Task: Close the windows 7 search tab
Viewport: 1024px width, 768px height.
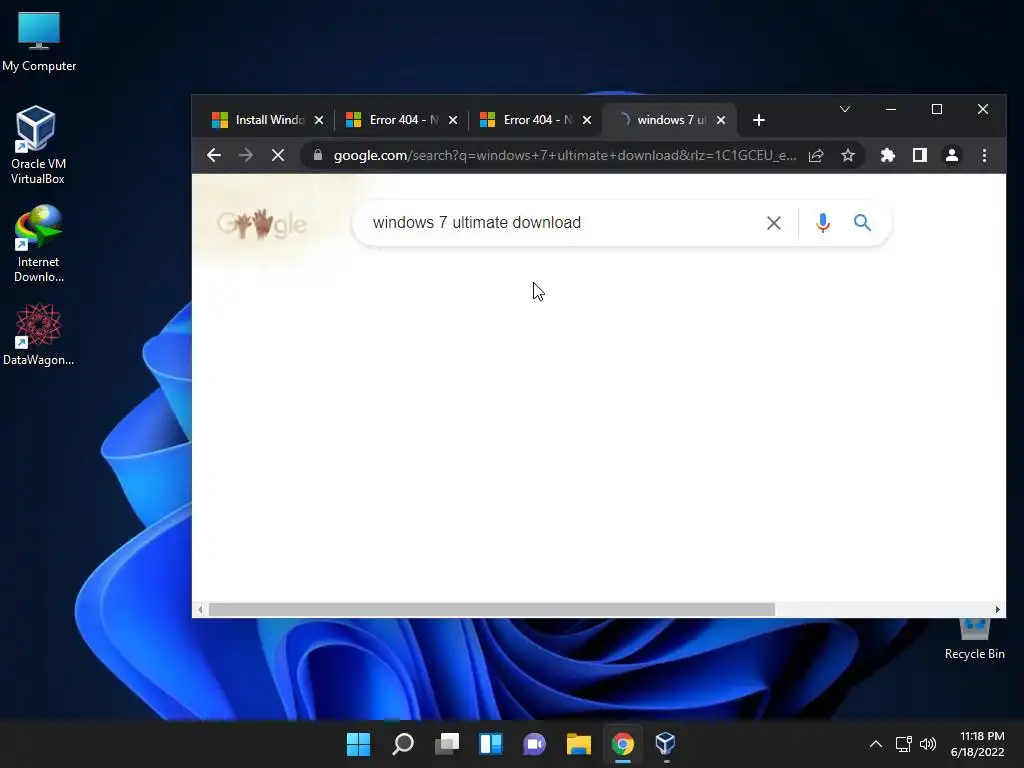Action: coord(720,120)
